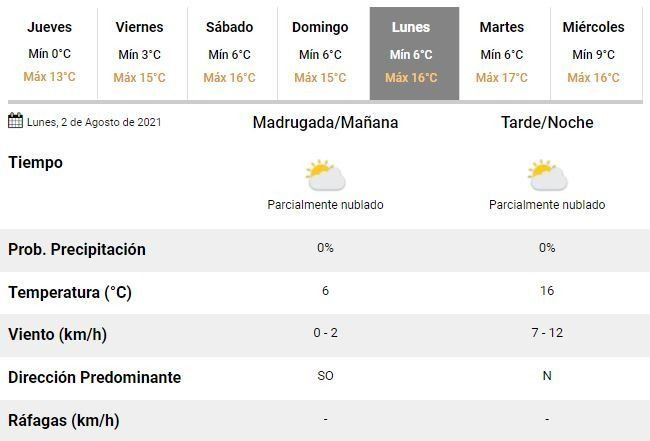Select the Domingo day tab
Viewport: 650px width, 441px height.
pos(320,53)
